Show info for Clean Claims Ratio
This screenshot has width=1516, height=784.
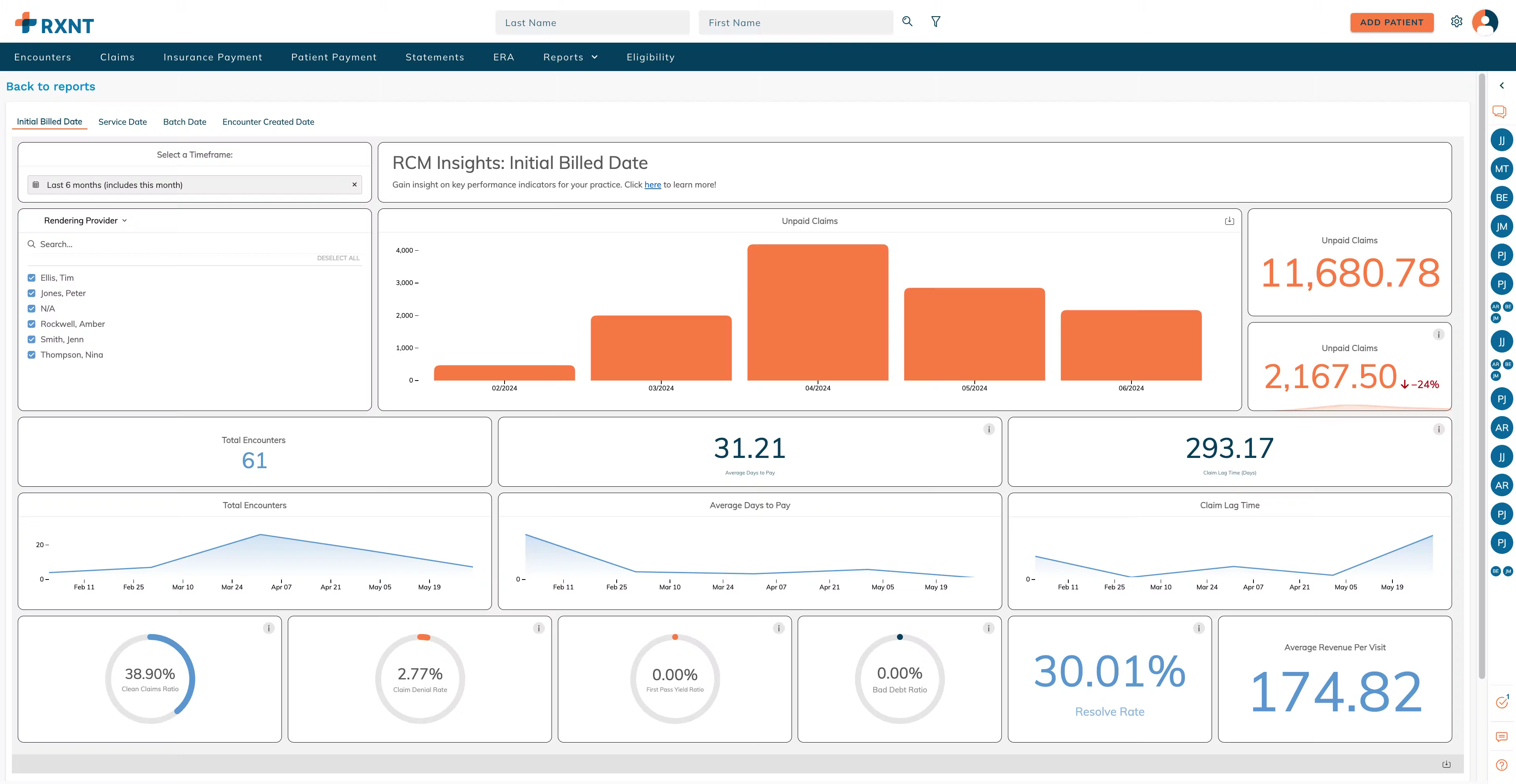tap(268, 628)
